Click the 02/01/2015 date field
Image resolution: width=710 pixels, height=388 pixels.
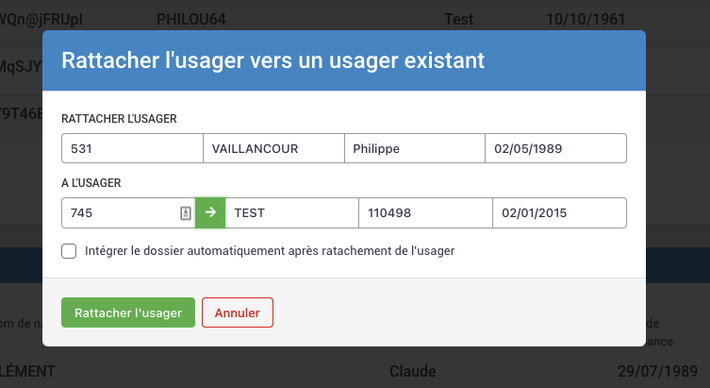pos(559,213)
